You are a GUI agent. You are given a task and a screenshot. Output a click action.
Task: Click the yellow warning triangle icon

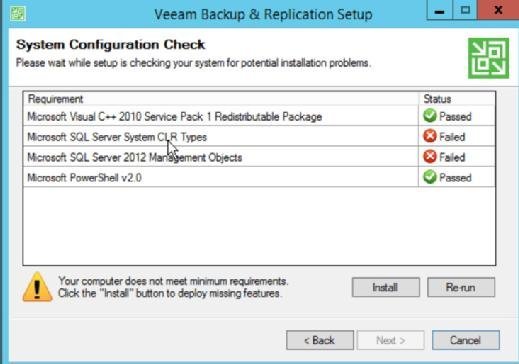37,287
